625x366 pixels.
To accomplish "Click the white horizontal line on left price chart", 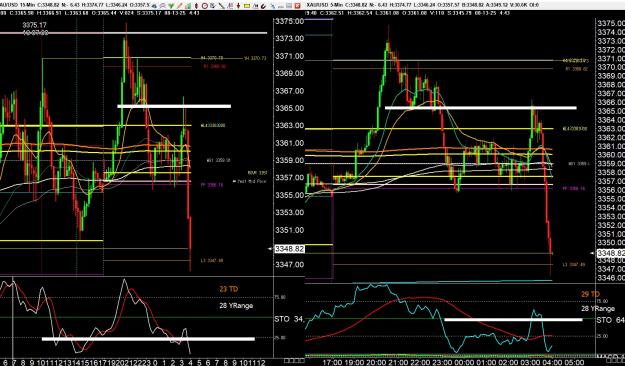I will click(174, 106).
